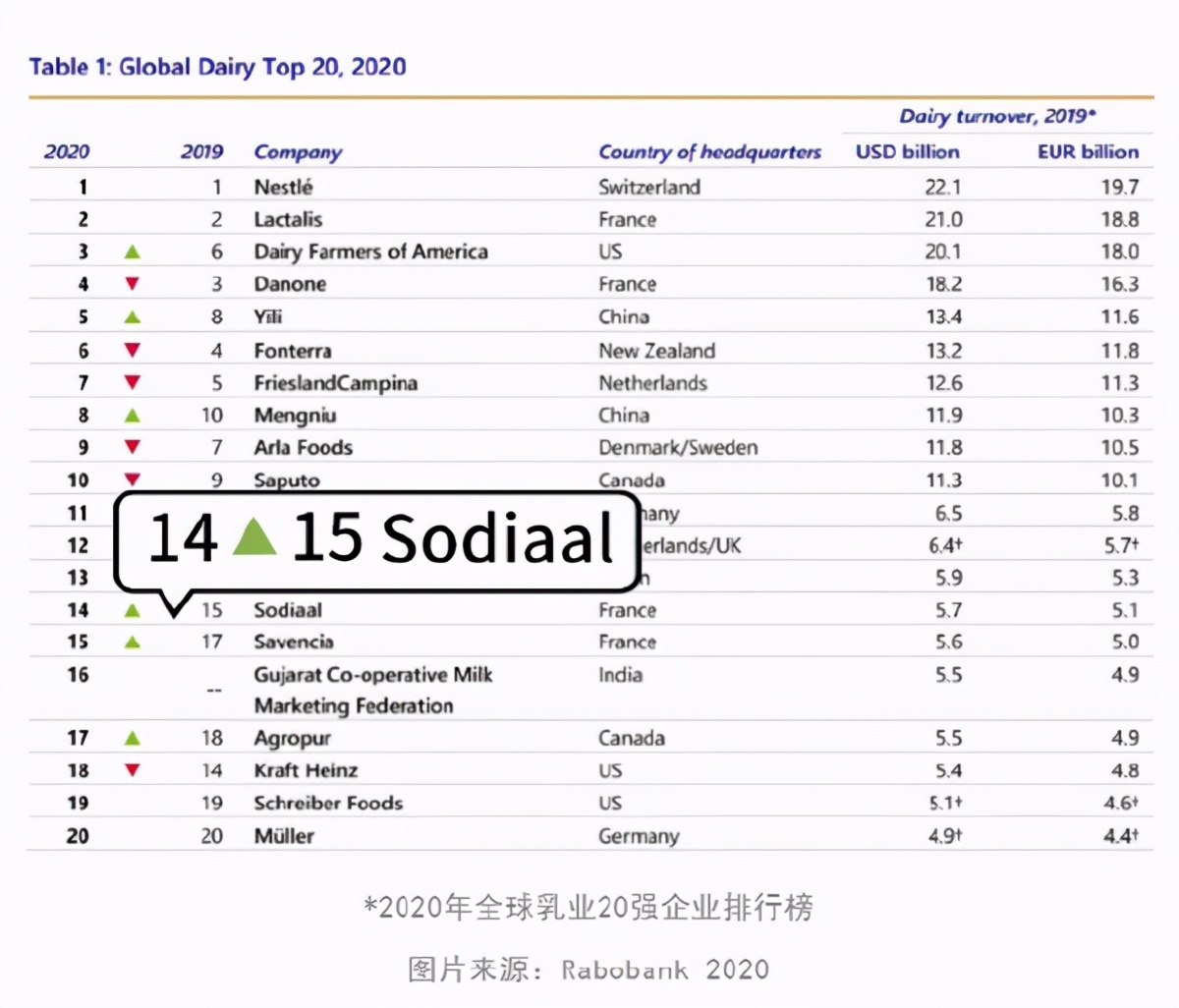Click Sodiaal's USD value '5.7'
Image resolution: width=1179 pixels, height=1008 pixels.
[948, 610]
